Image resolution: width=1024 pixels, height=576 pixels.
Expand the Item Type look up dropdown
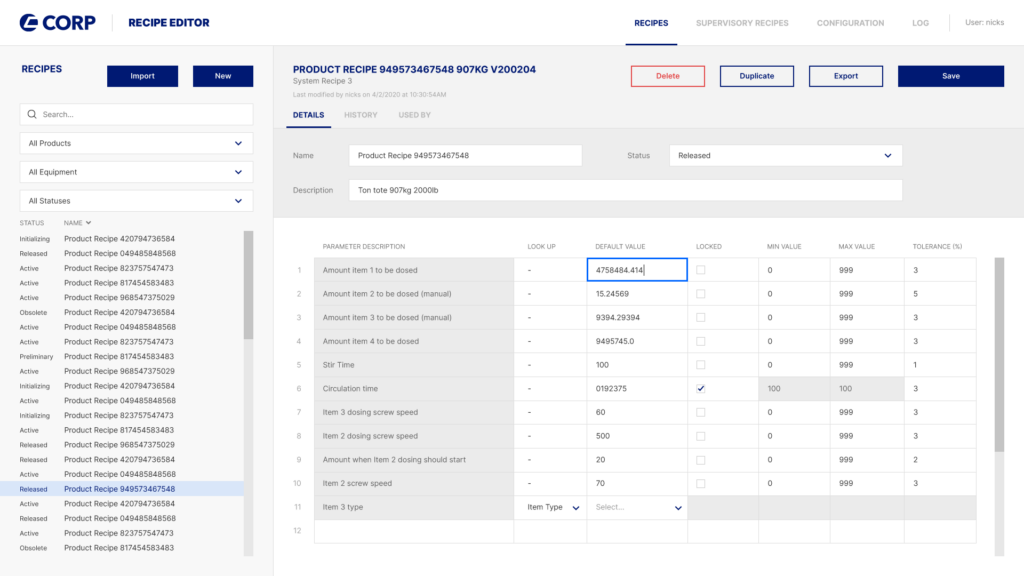click(551, 508)
